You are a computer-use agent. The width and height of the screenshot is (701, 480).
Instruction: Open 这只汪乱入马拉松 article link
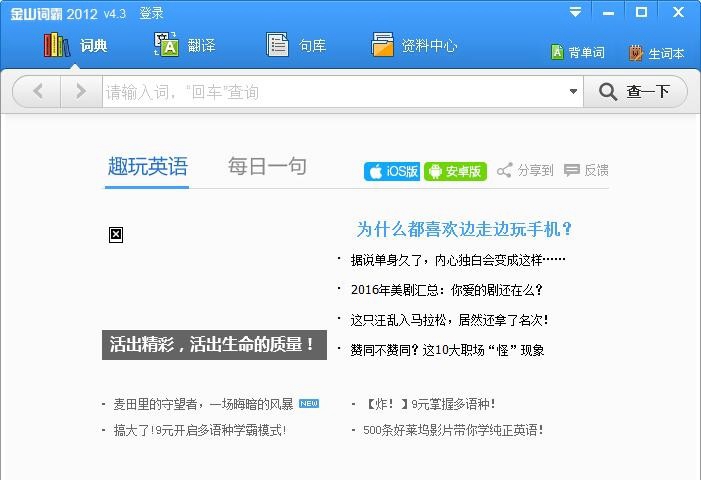(449, 320)
